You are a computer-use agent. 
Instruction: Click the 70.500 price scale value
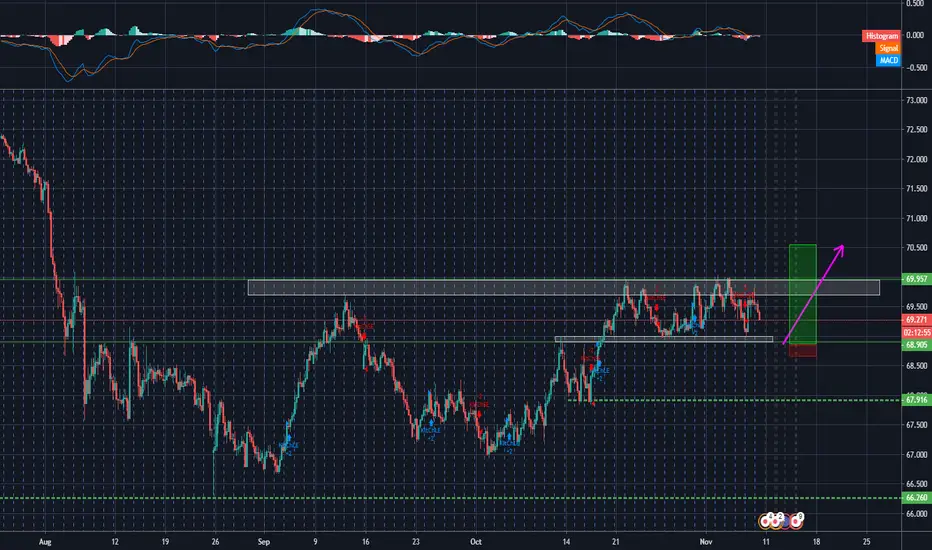(x=917, y=247)
